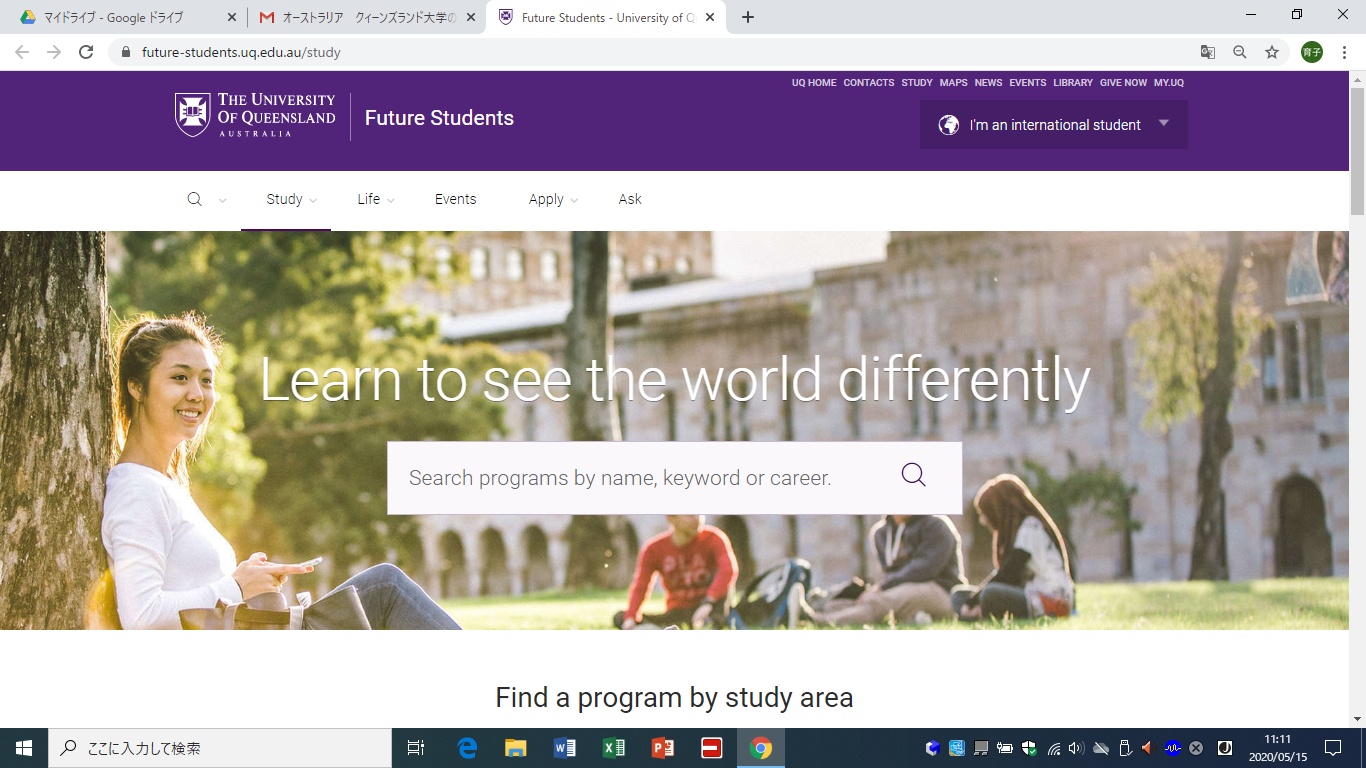This screenshot has width=1366, height=768.
Task: Open the LIBRARY link
Action: [1073, 83]
